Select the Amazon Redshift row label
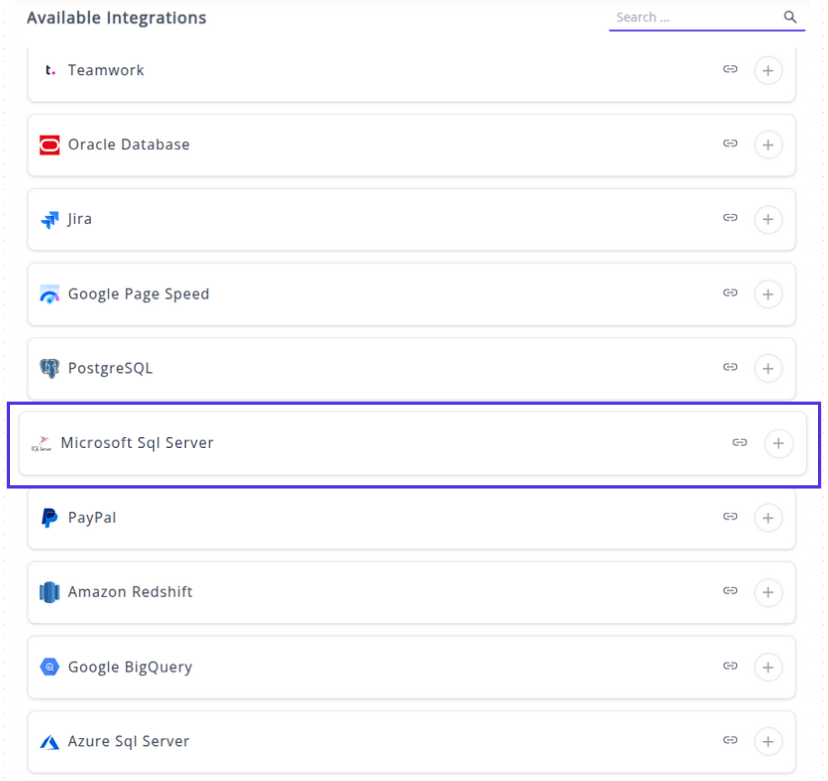Viewport: 828px width, 781px height. 130,592
